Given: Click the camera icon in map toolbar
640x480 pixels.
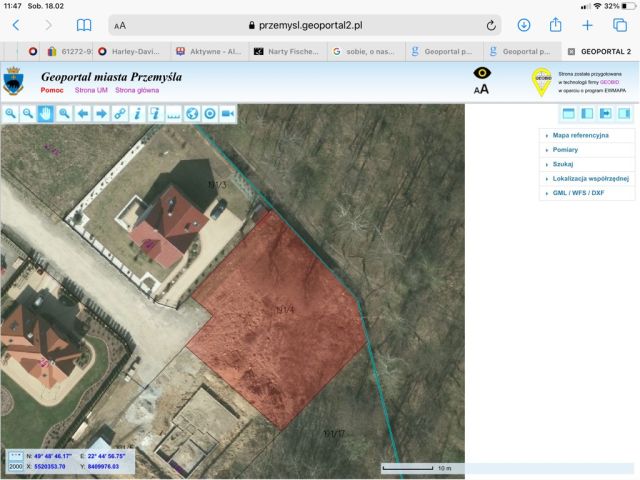Looking at the screenshot, I should [x=228, y=114].
